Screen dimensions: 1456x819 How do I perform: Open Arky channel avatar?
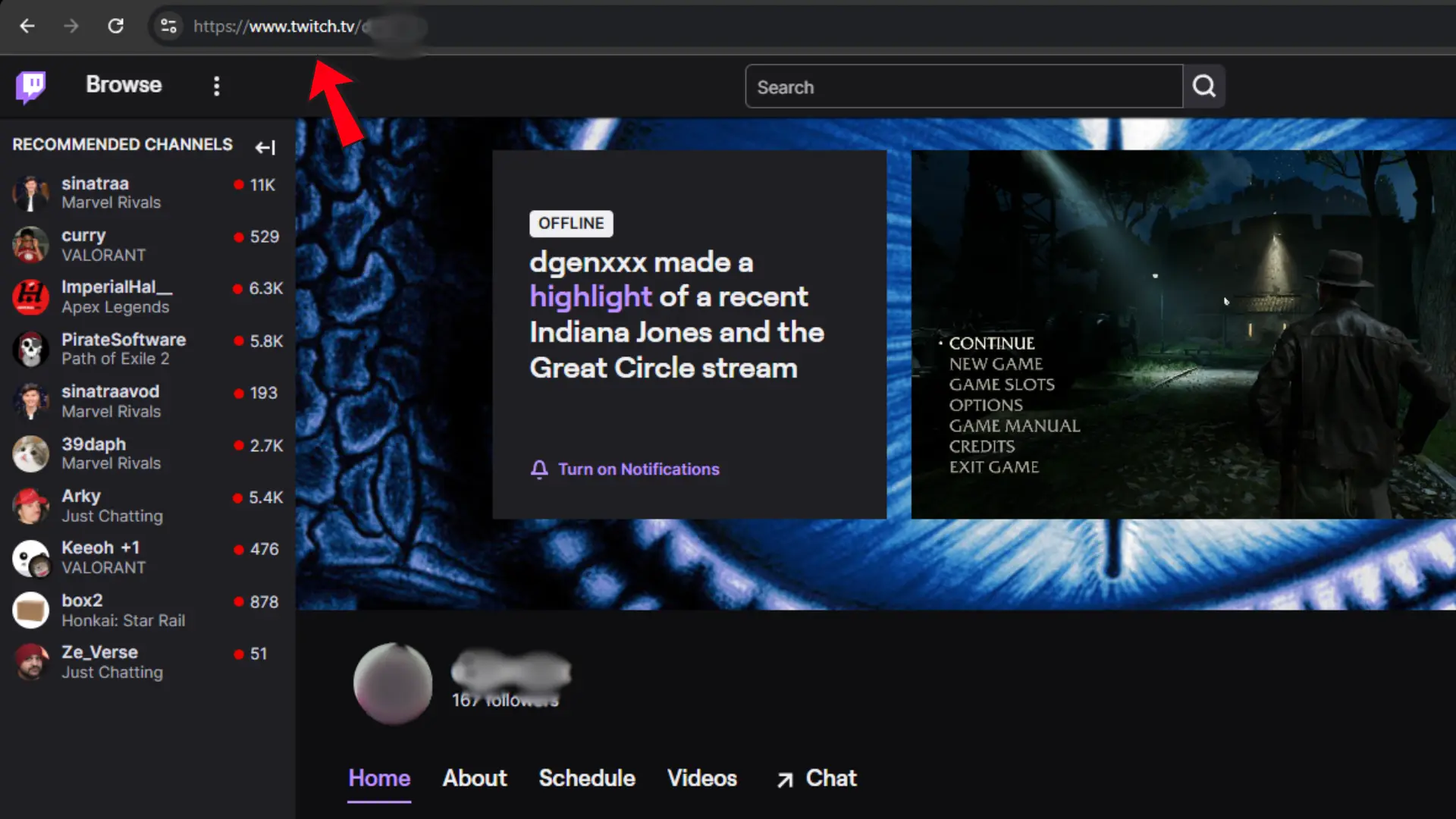click(x=31, y=506)
